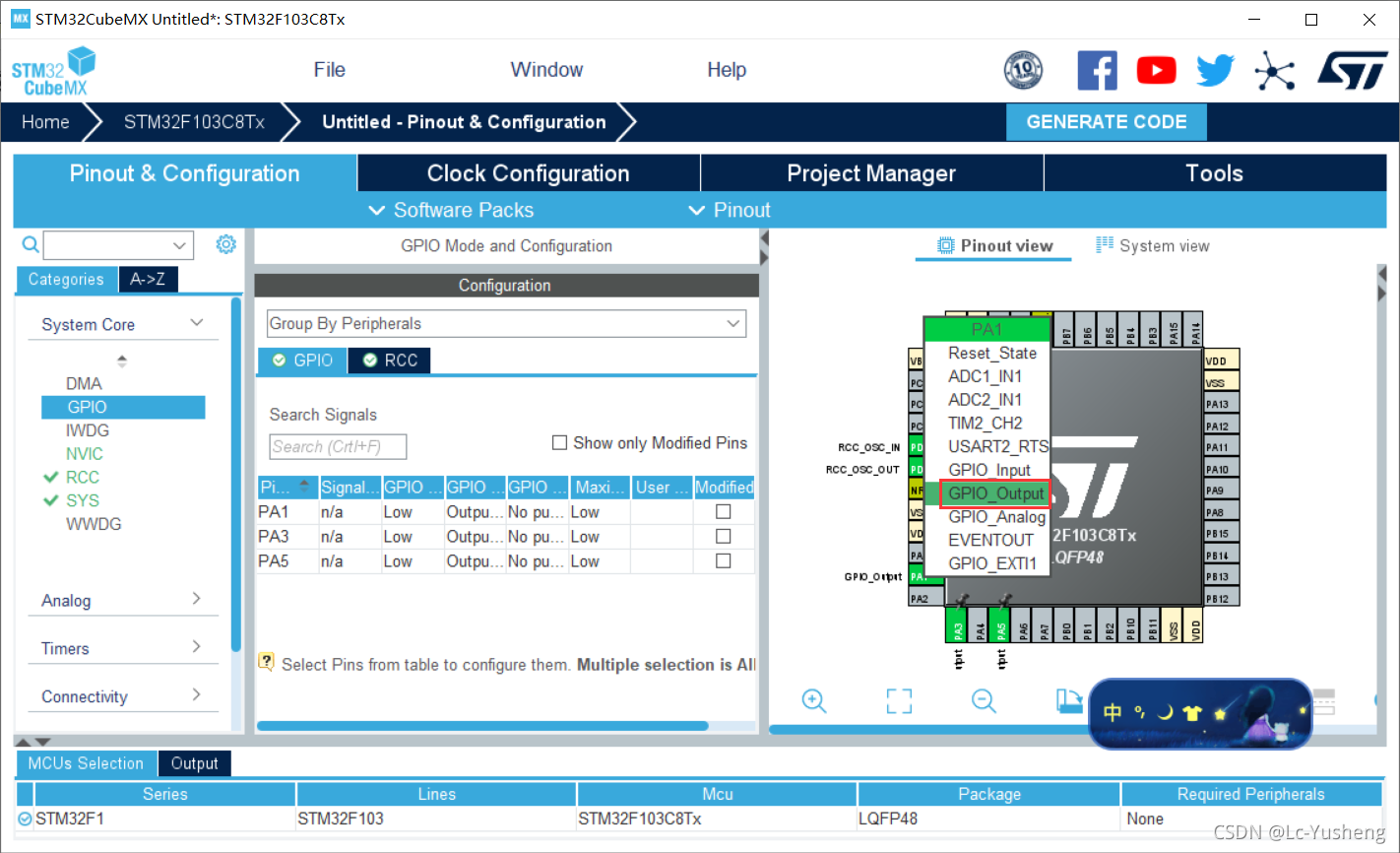Tick the Modified checkbox for PA5 row
The width and height of the screenshot is (1400, 853).
pyautogui.click(x=724, y=561)
